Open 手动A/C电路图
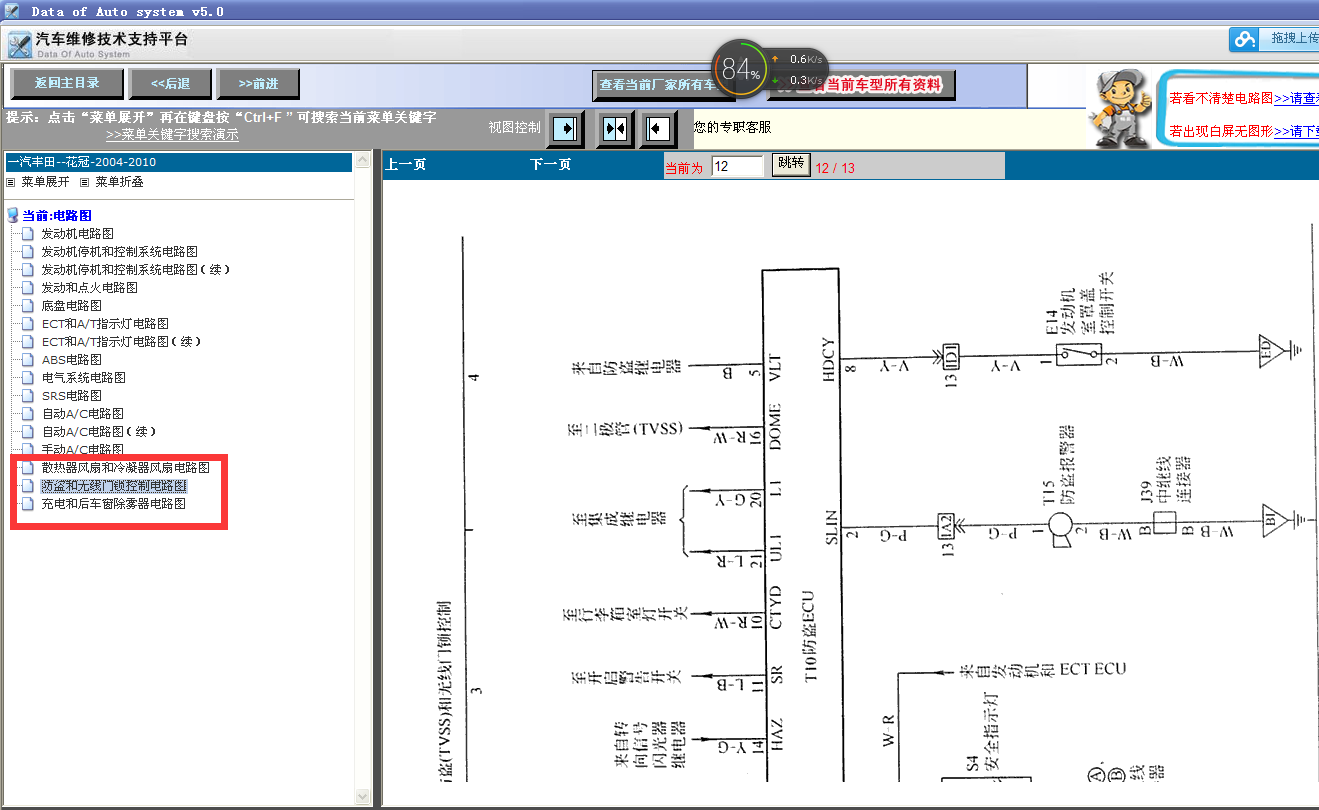 82,449
